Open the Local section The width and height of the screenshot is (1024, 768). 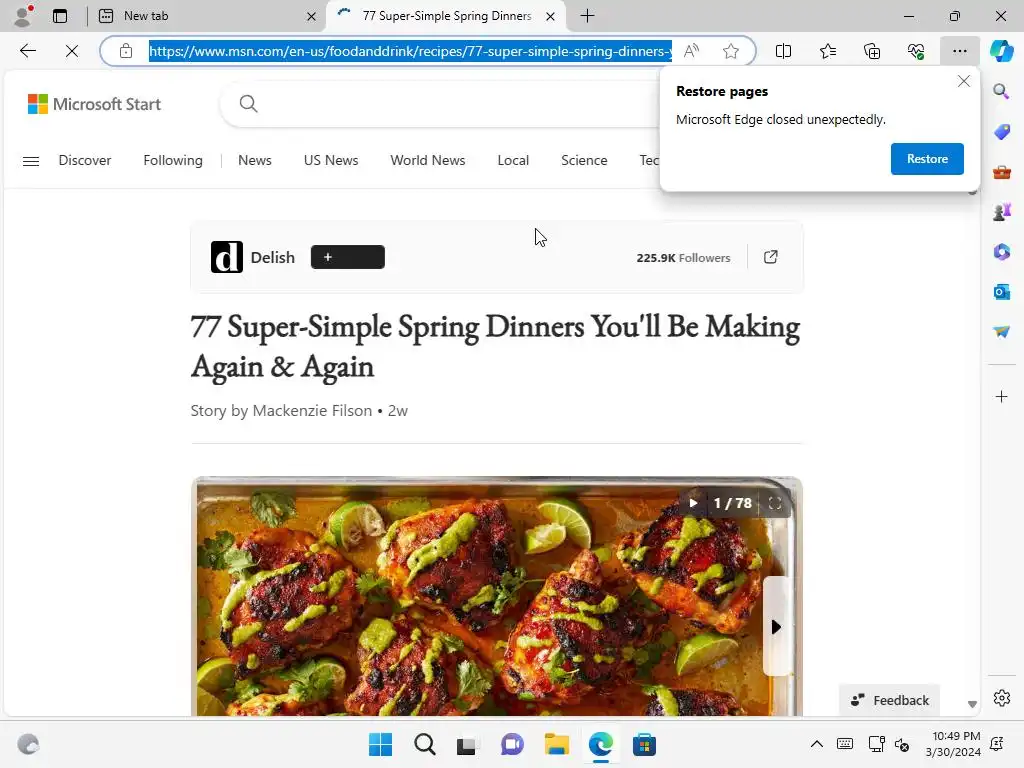pyautogui.click(x=513, y=160)
